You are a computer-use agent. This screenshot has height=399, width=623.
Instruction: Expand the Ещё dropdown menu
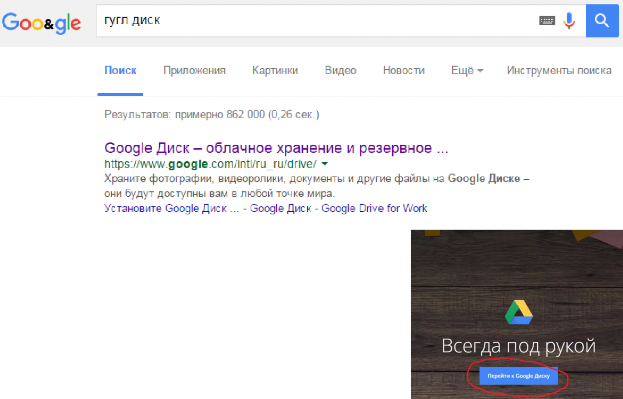pos(467,70)
